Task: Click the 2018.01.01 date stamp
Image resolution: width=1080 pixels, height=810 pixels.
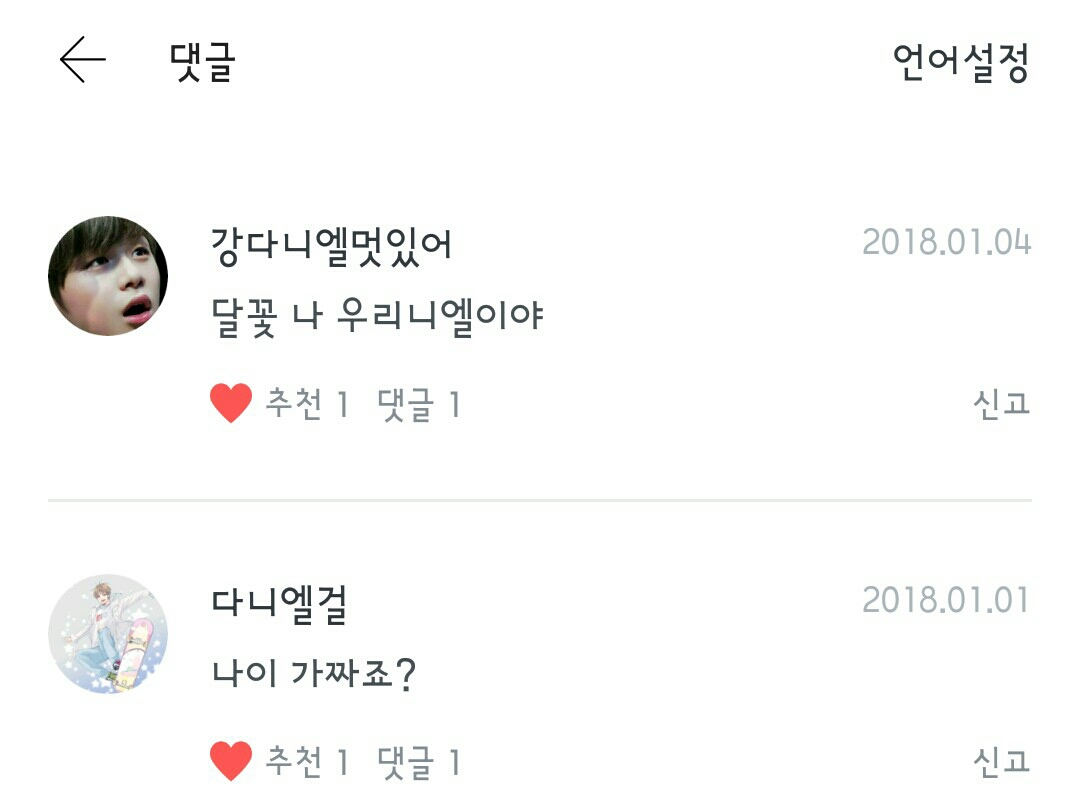Action: click(x=946, y=600)
